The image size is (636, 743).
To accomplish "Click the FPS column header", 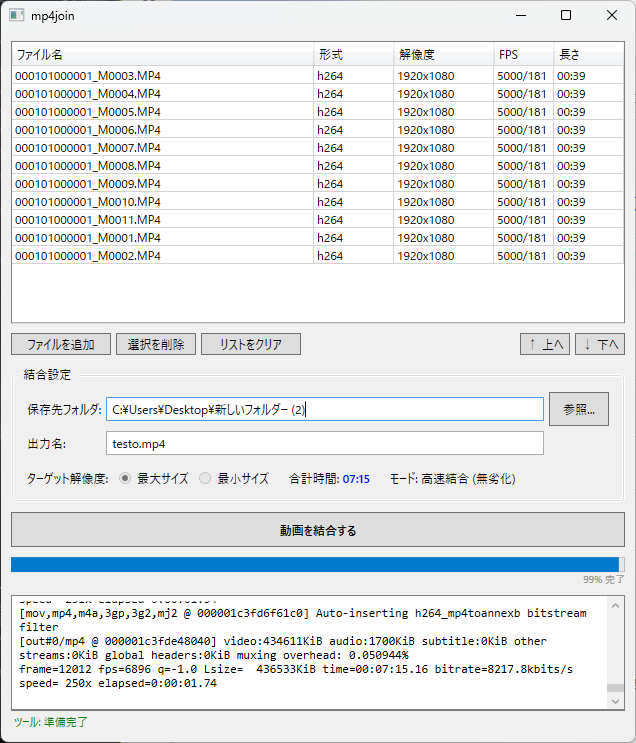I will (x=523, y=55).
